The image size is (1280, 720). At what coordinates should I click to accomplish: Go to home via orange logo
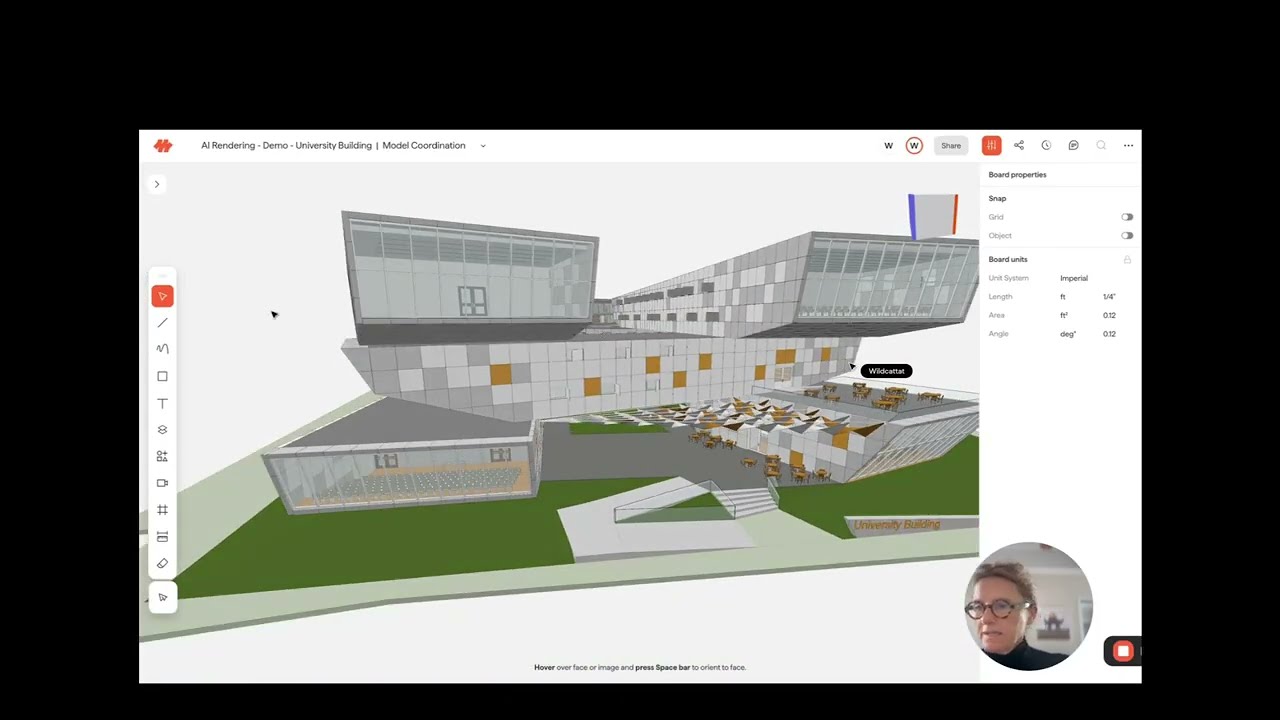tap(163, 146)
